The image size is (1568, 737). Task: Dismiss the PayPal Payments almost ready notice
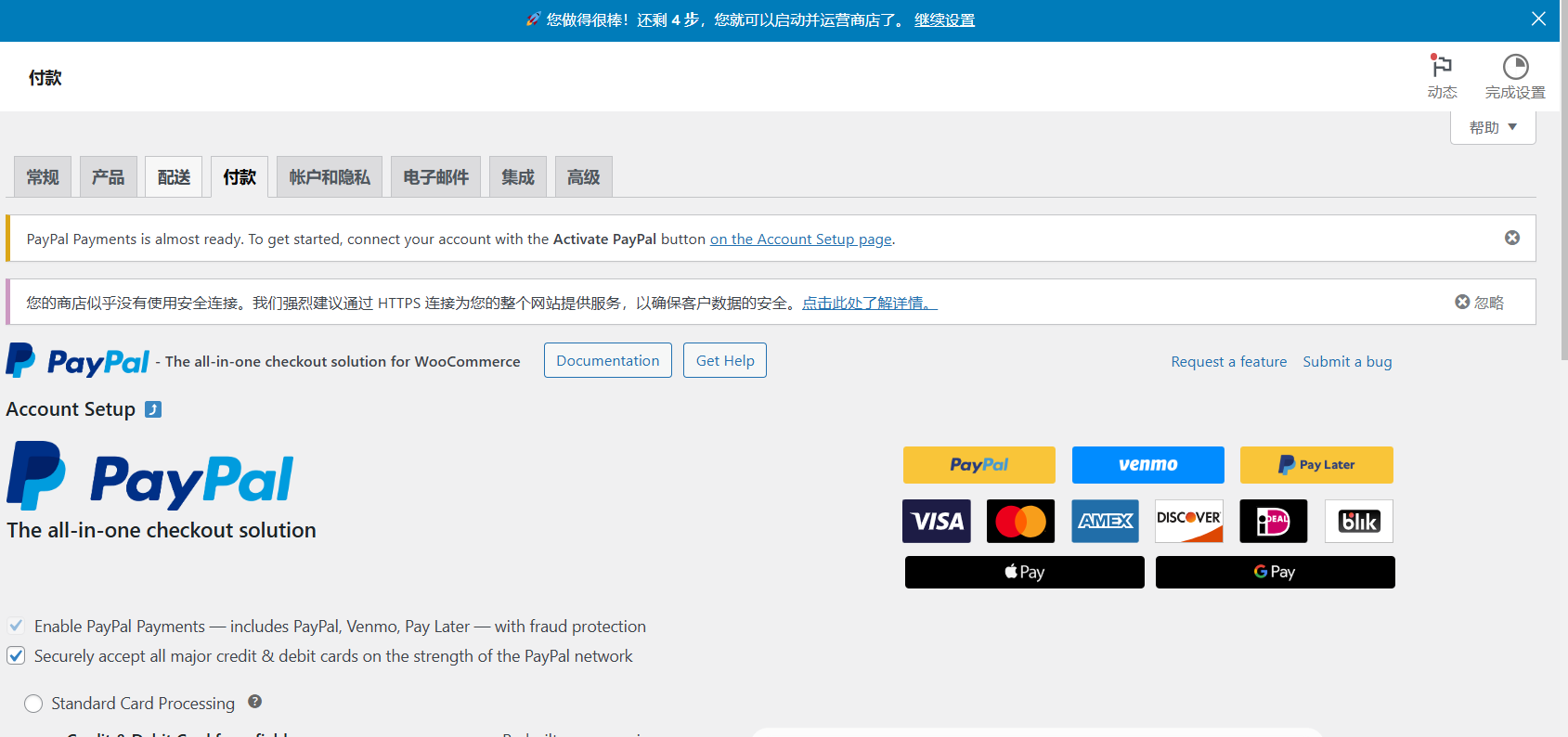tap(1512, 238)
